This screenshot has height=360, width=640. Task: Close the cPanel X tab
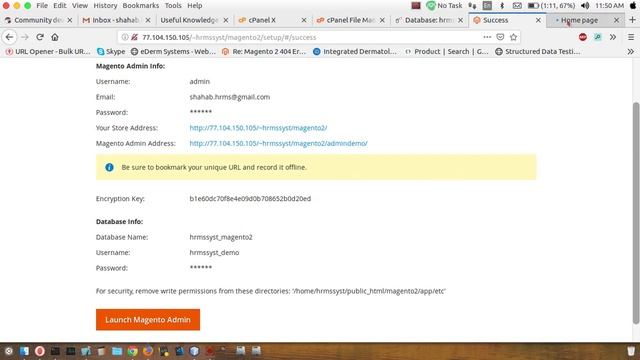click(304, 20)
